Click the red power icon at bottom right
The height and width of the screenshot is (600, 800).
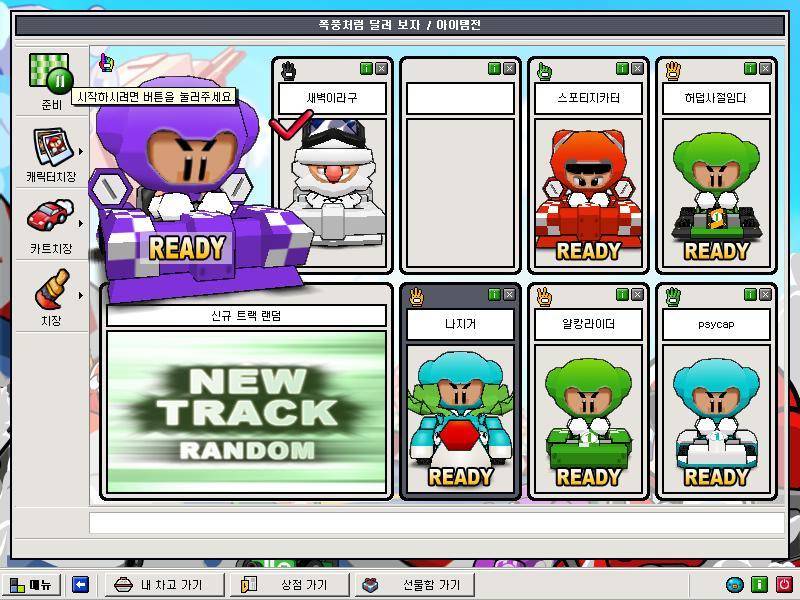(x=784, y=585)
